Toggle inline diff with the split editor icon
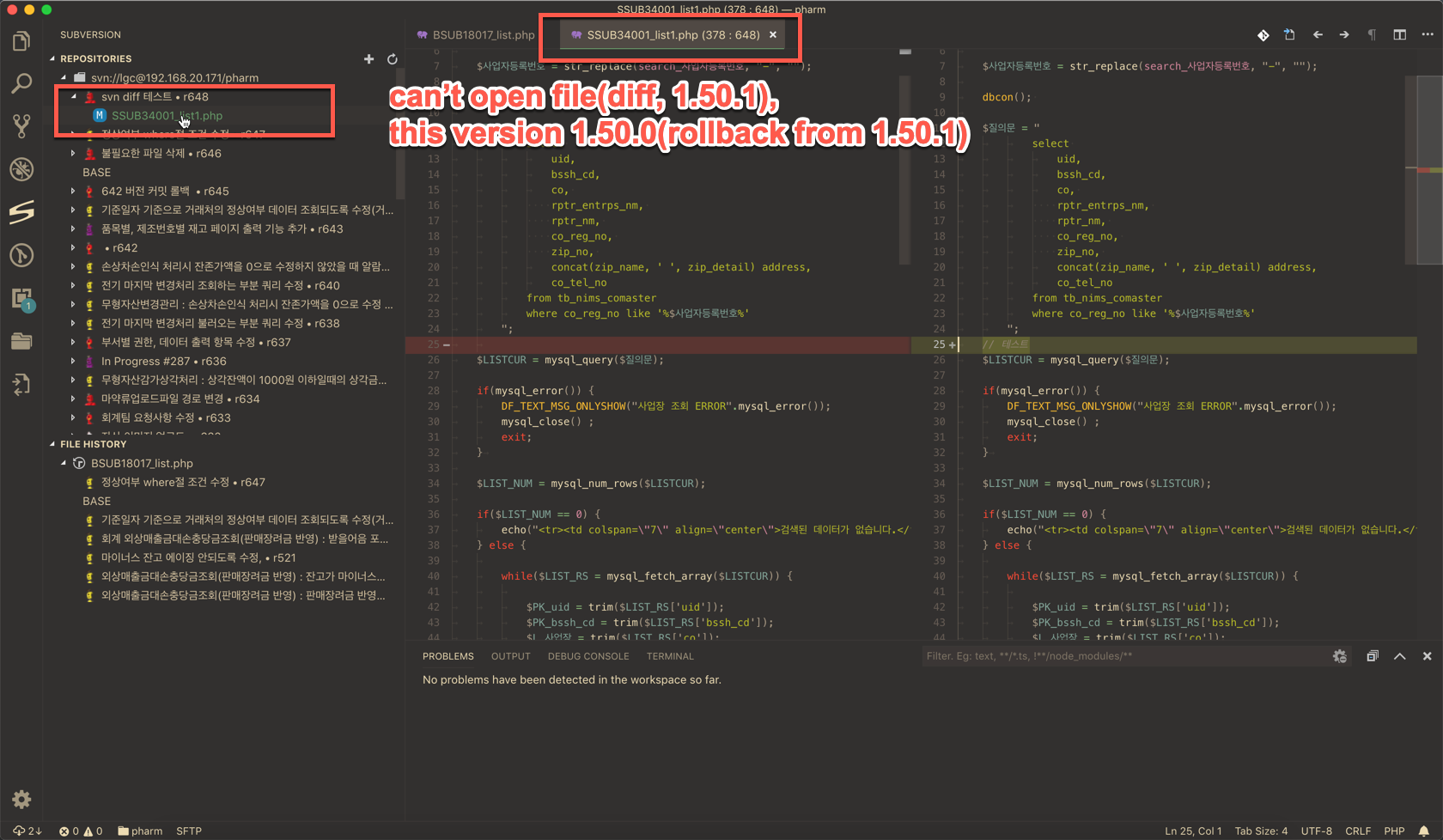 point(1400,35)
